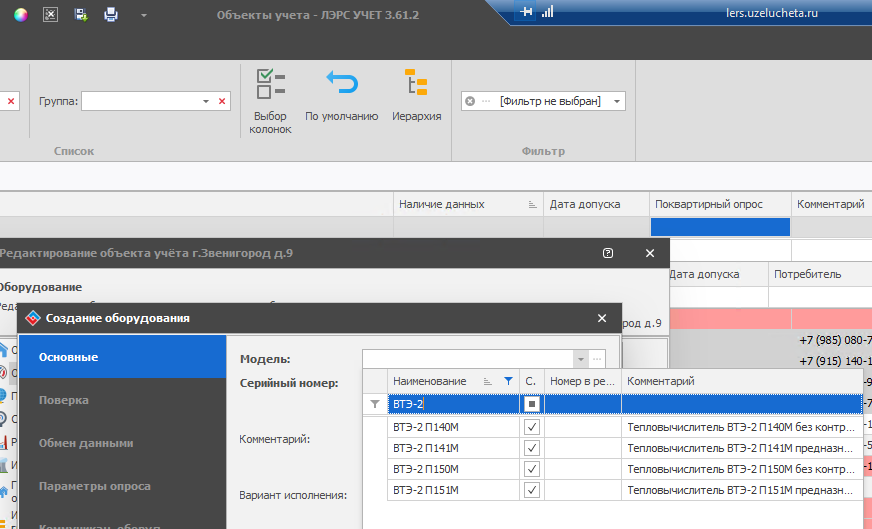
Task: Click the Excel export icon in title bar
Action: coord(51,14)
